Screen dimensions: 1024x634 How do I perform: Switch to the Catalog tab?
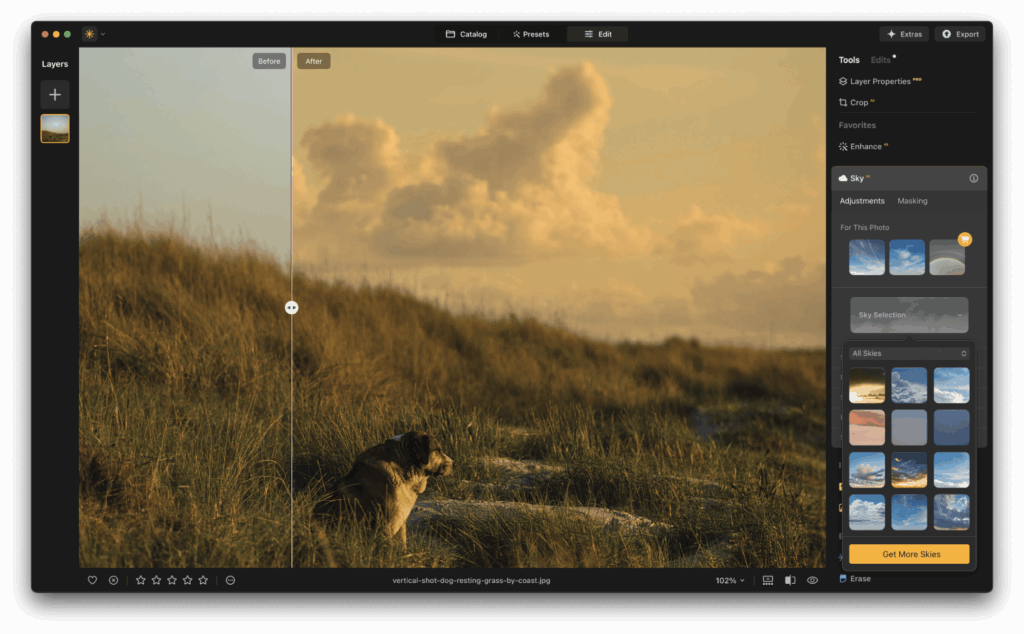click(466, 33)
